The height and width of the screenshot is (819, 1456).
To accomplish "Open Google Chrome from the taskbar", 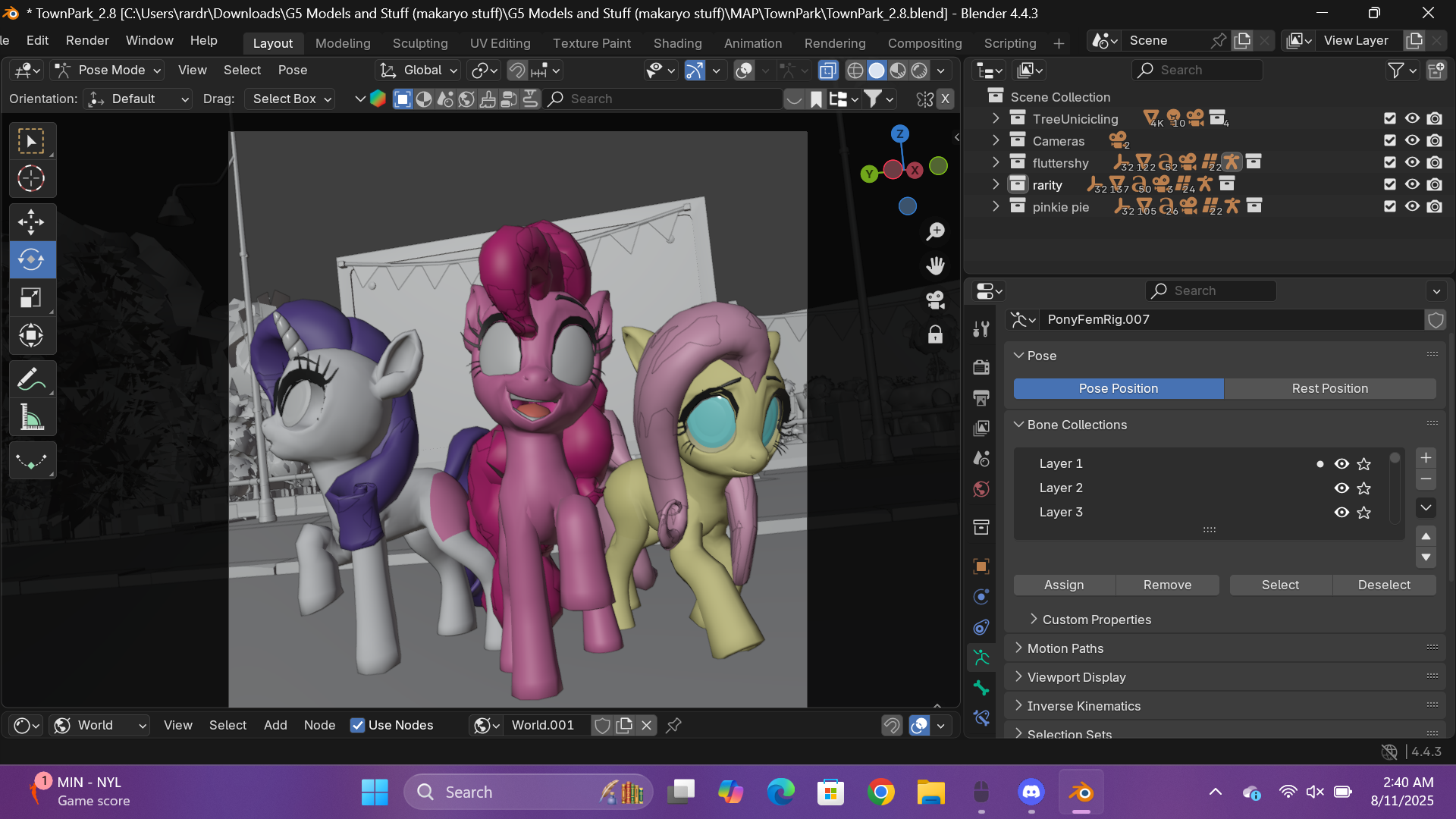I will 880,792.
